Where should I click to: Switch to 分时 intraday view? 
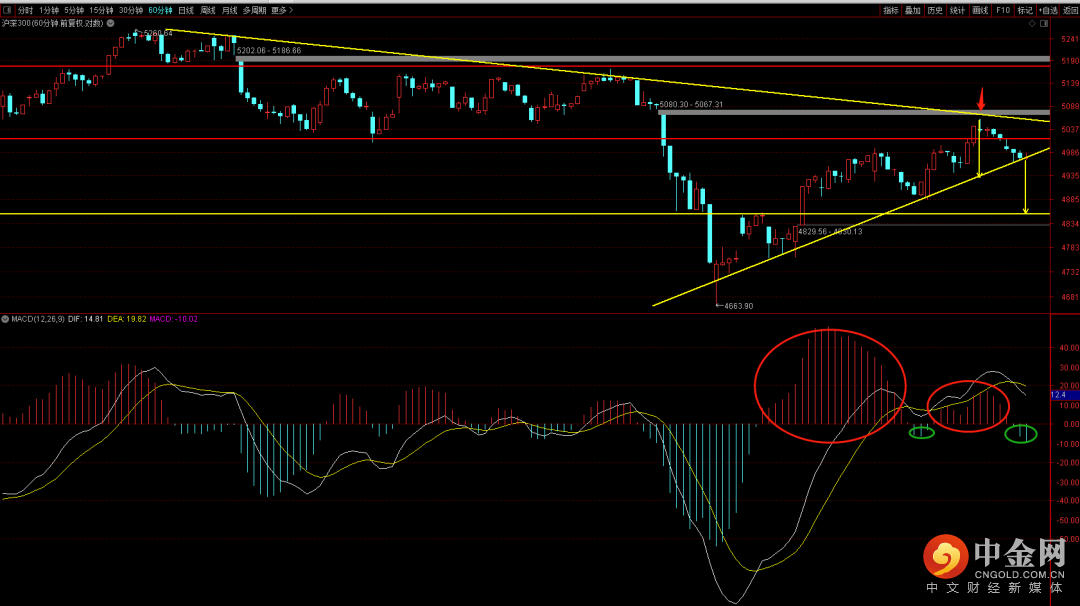pyautogui.click(x=25, y=10)
